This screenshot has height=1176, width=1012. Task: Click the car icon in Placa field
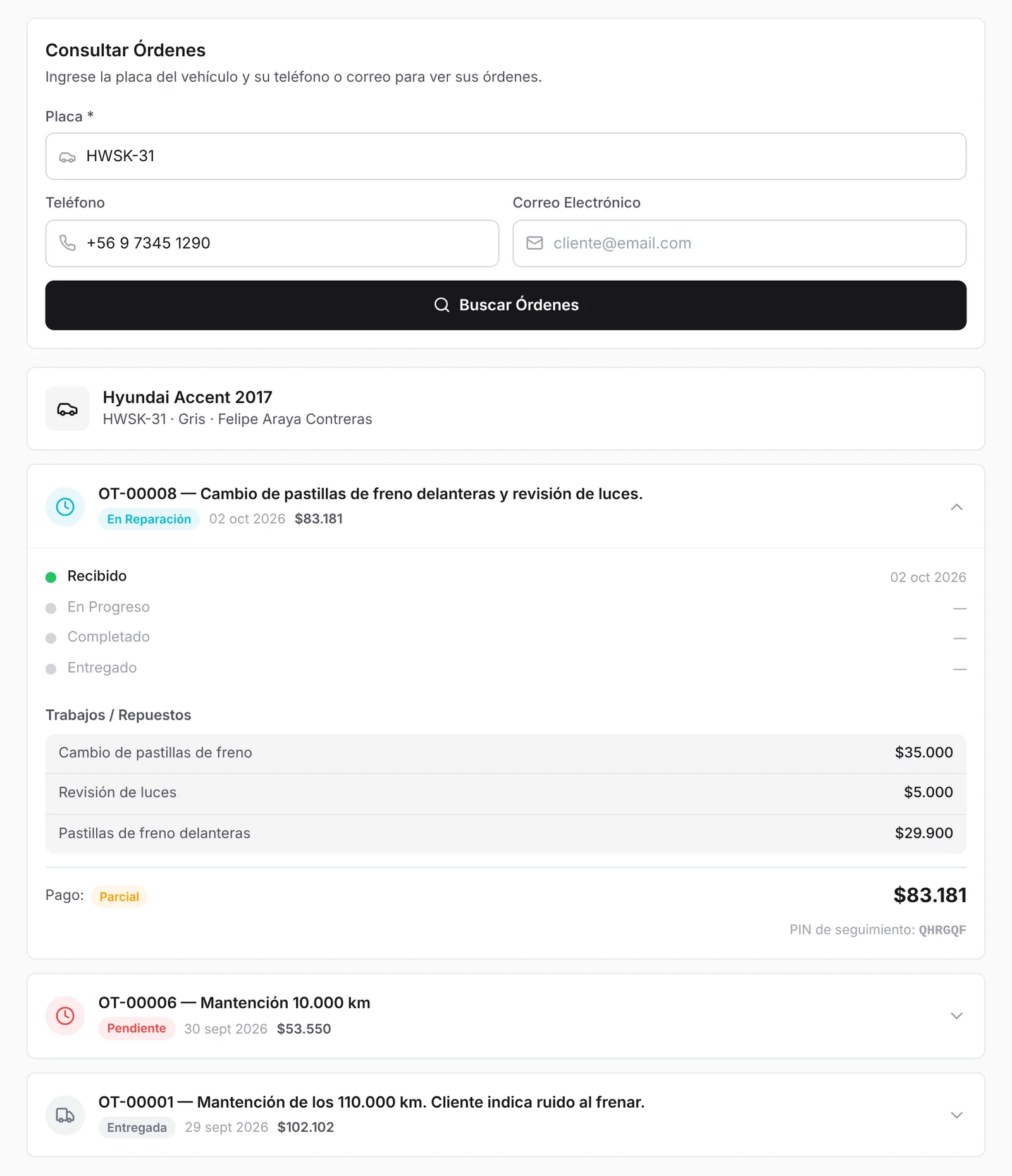click(x=67, y=157)
